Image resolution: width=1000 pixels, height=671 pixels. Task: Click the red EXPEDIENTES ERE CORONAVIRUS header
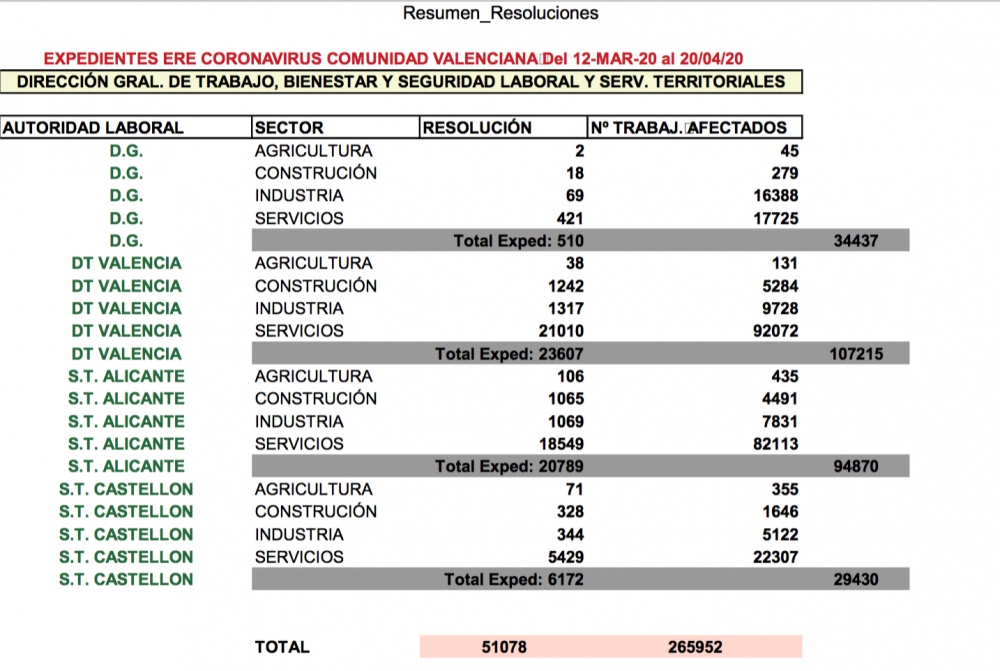pos(394,57)
